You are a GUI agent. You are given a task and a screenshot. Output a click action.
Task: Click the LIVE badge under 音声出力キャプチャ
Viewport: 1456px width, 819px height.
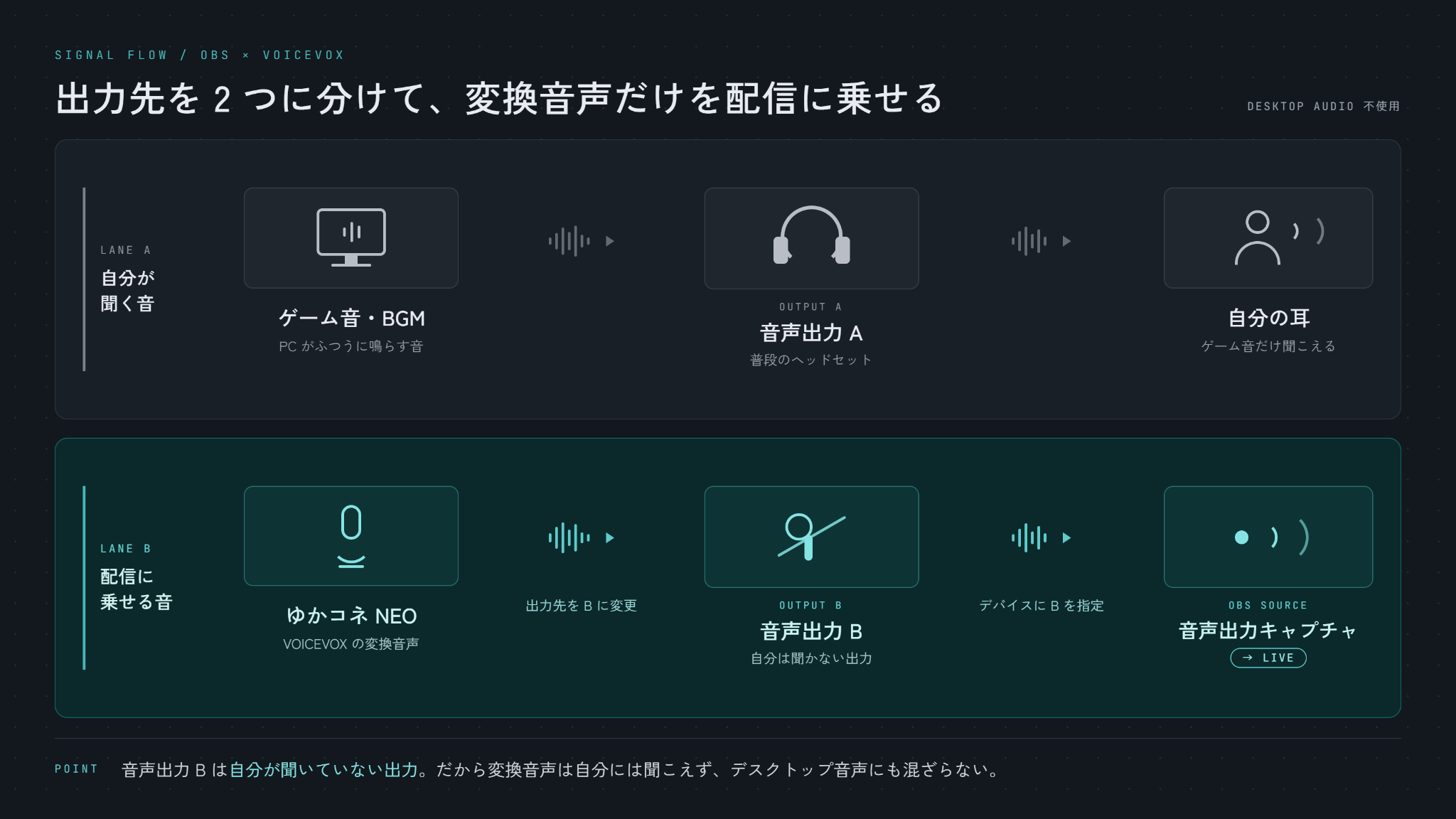click(1268, 658)
